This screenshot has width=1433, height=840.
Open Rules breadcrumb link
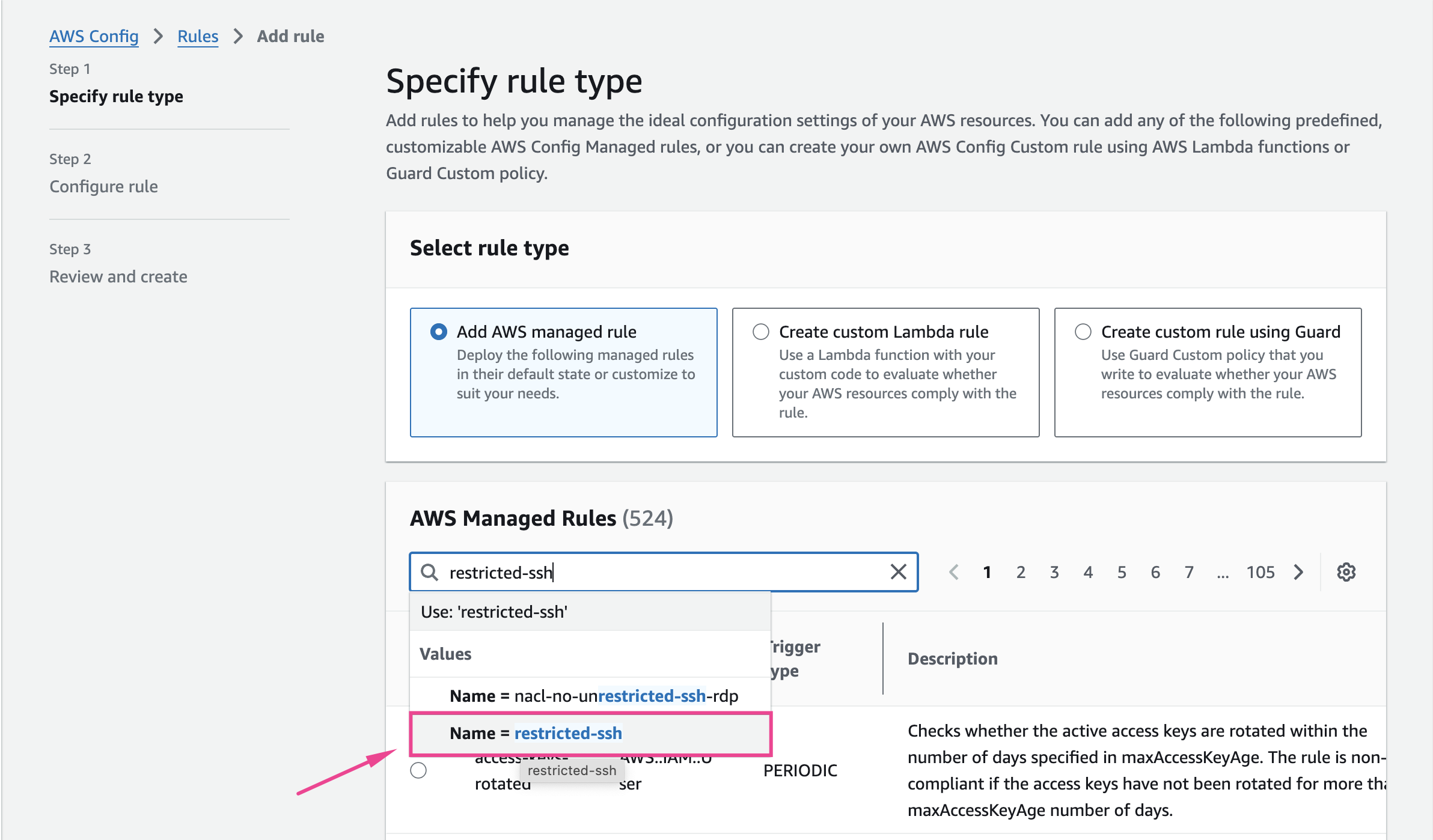coord(198,36)
